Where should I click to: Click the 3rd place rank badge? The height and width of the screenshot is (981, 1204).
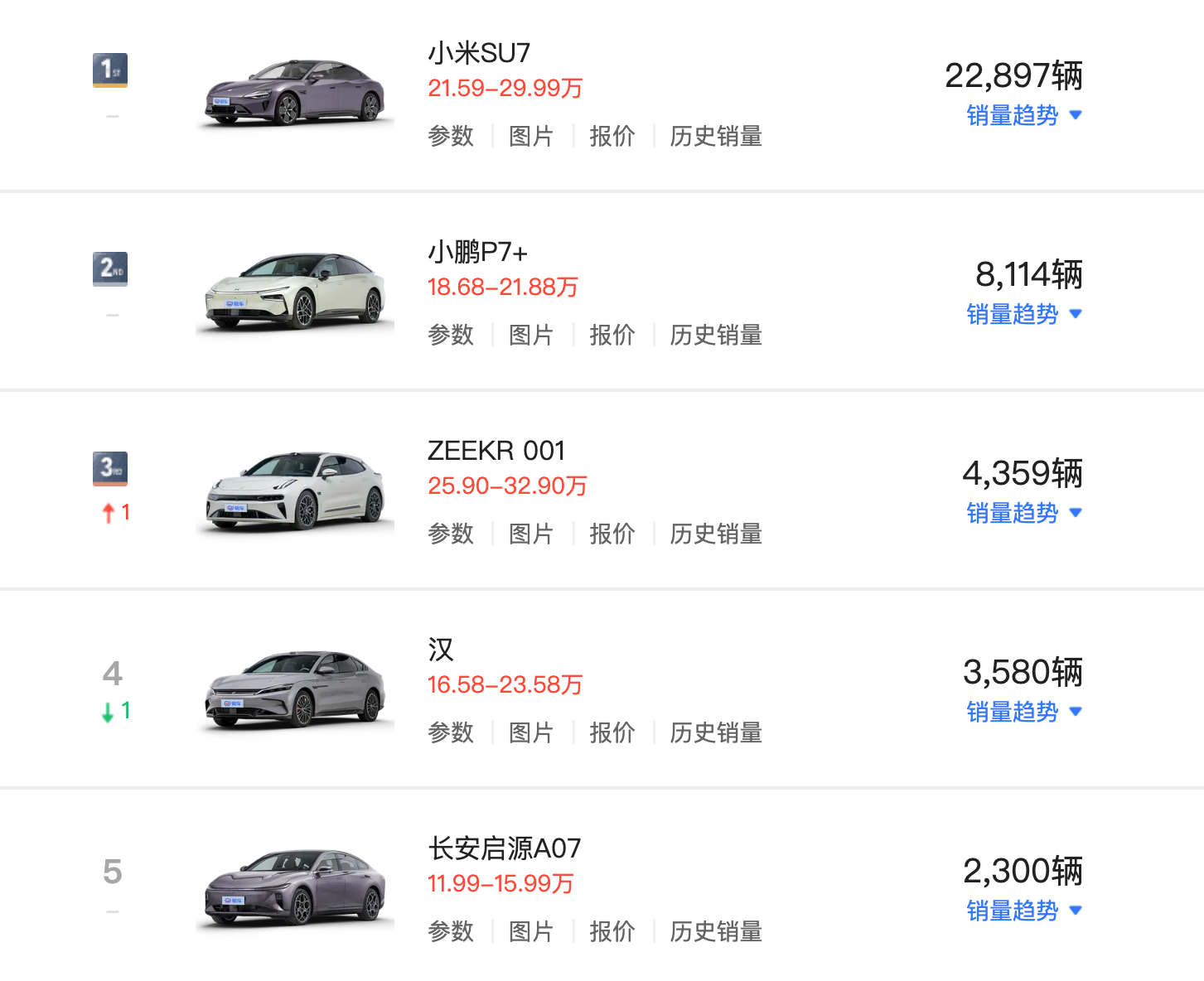(110, 468)
